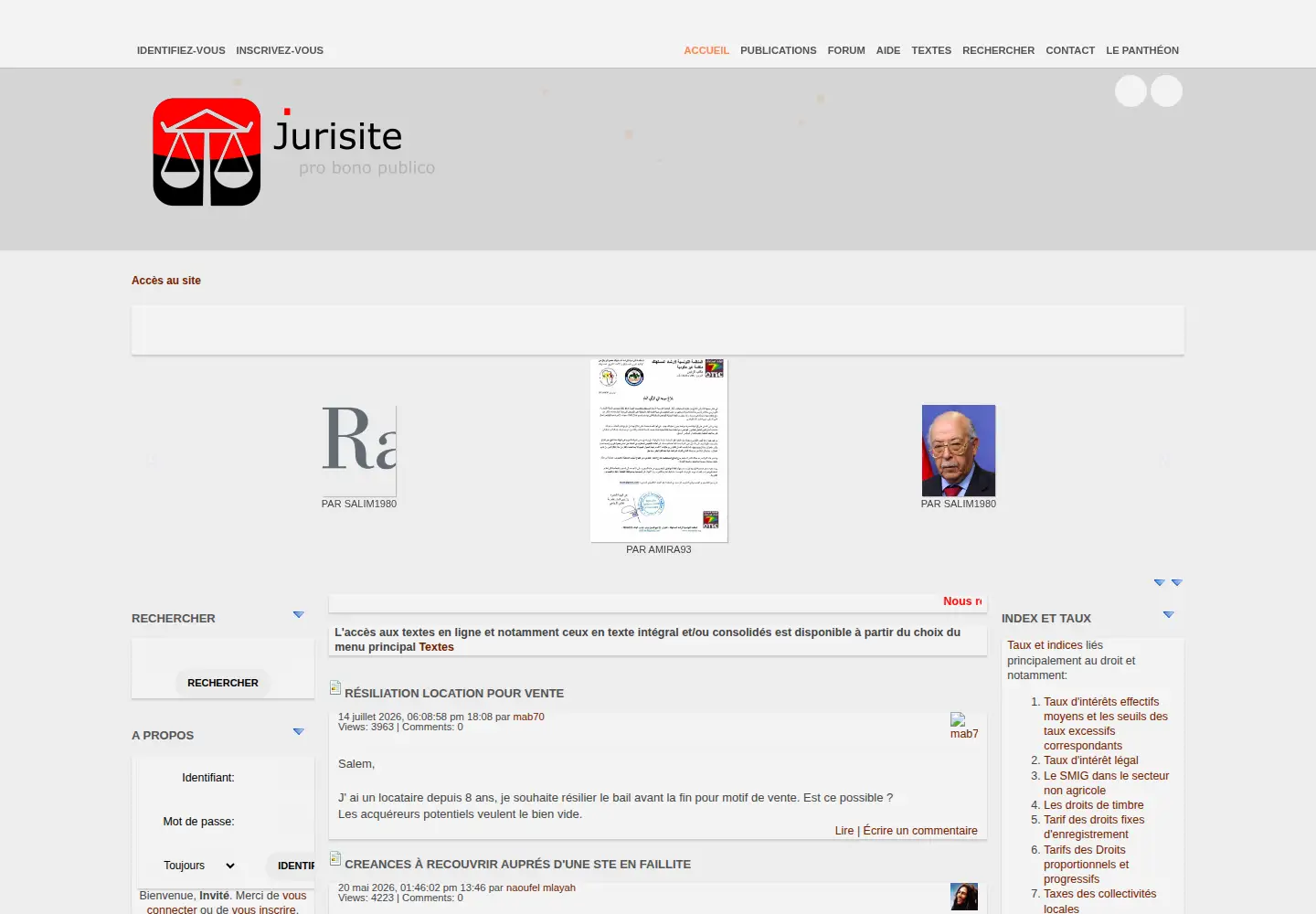Open the Forum menu item
This screenshot has width=1316, height=914.
tap(846, 50)
